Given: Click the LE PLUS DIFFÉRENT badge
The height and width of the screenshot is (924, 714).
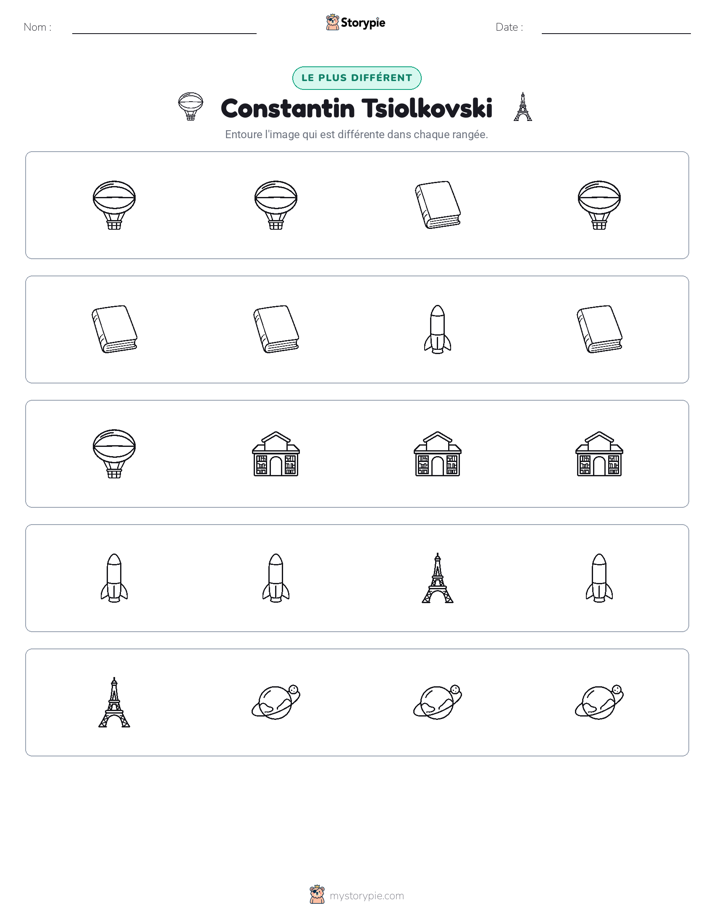Looking at the screenshot, I should 357,78.
